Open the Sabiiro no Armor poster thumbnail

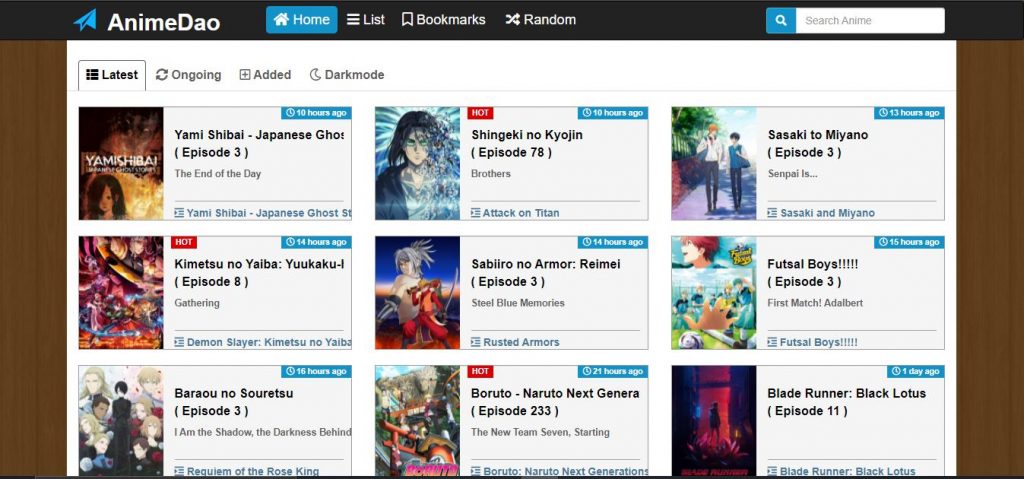[418, 293]
